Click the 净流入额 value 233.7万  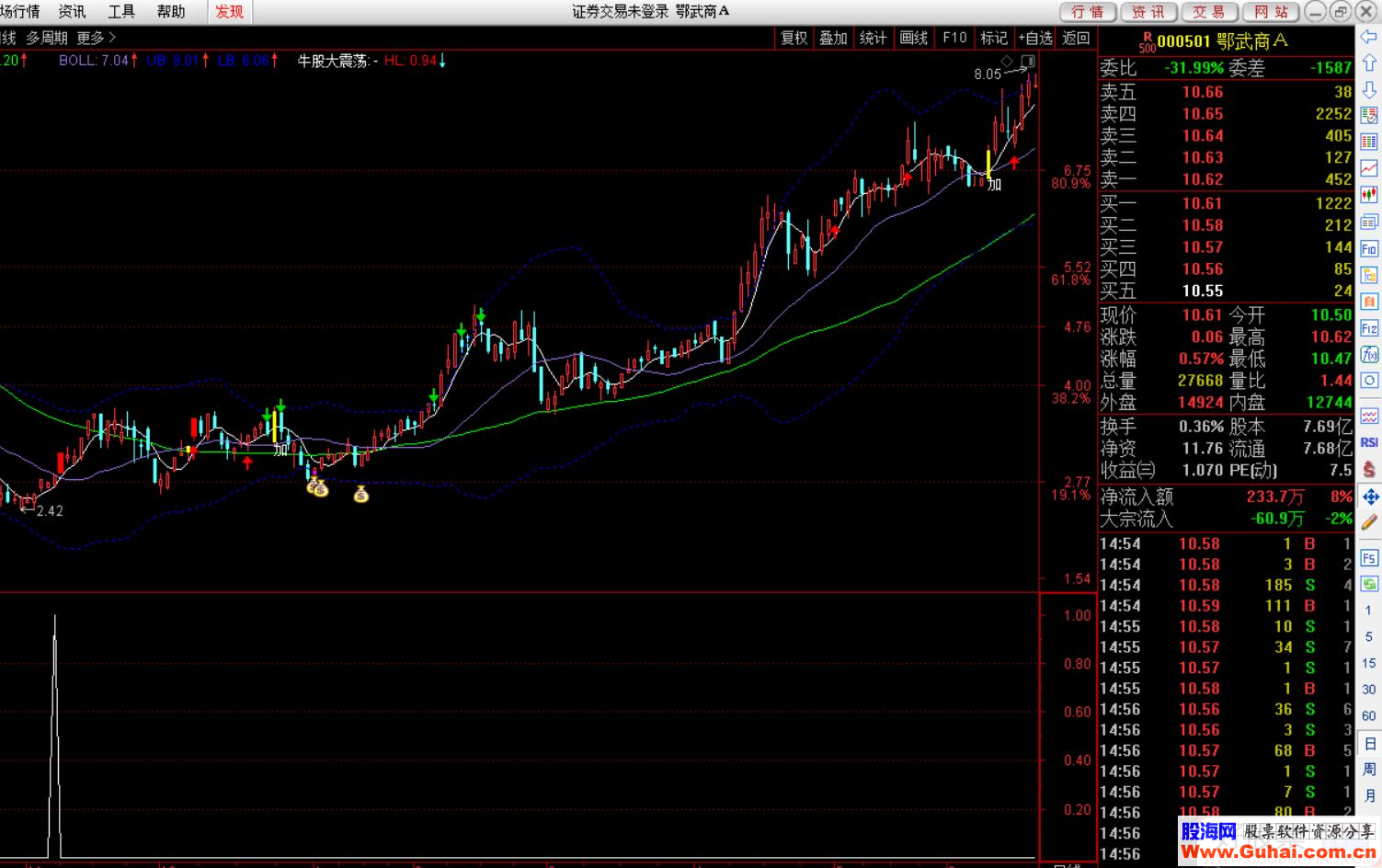tap(1275, 497)
